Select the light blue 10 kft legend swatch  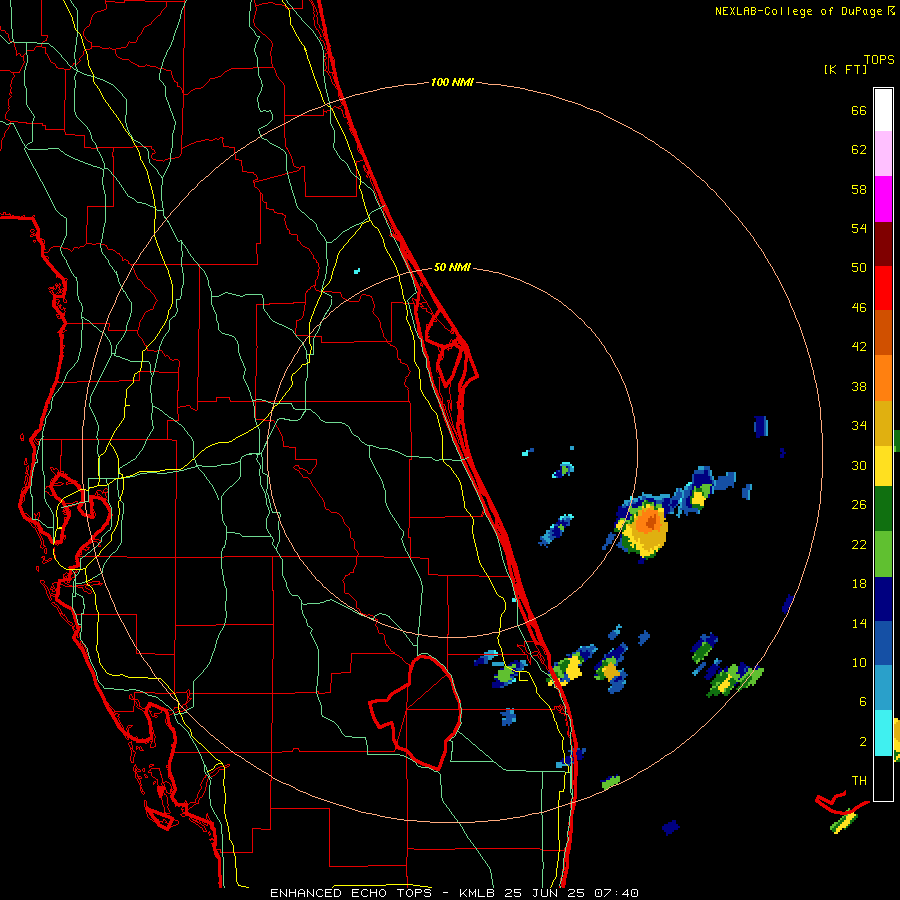point(883,688)
